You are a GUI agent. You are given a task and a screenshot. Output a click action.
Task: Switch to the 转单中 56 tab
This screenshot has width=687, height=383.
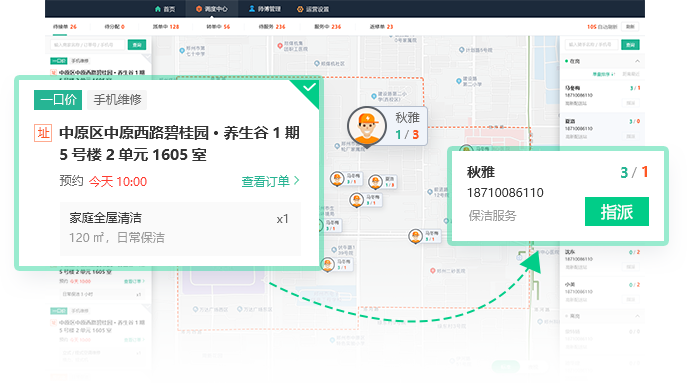[x=218, y=27]
